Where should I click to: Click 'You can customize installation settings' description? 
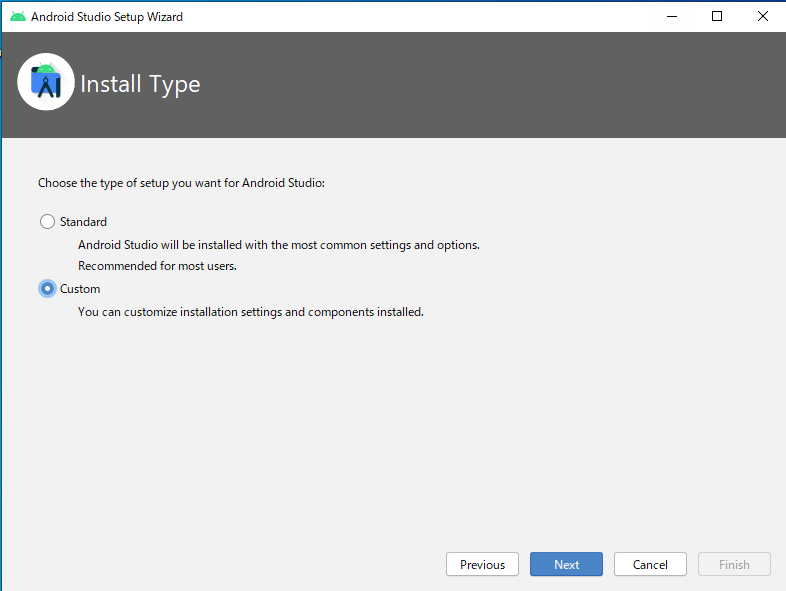click(x=251, y=312)
